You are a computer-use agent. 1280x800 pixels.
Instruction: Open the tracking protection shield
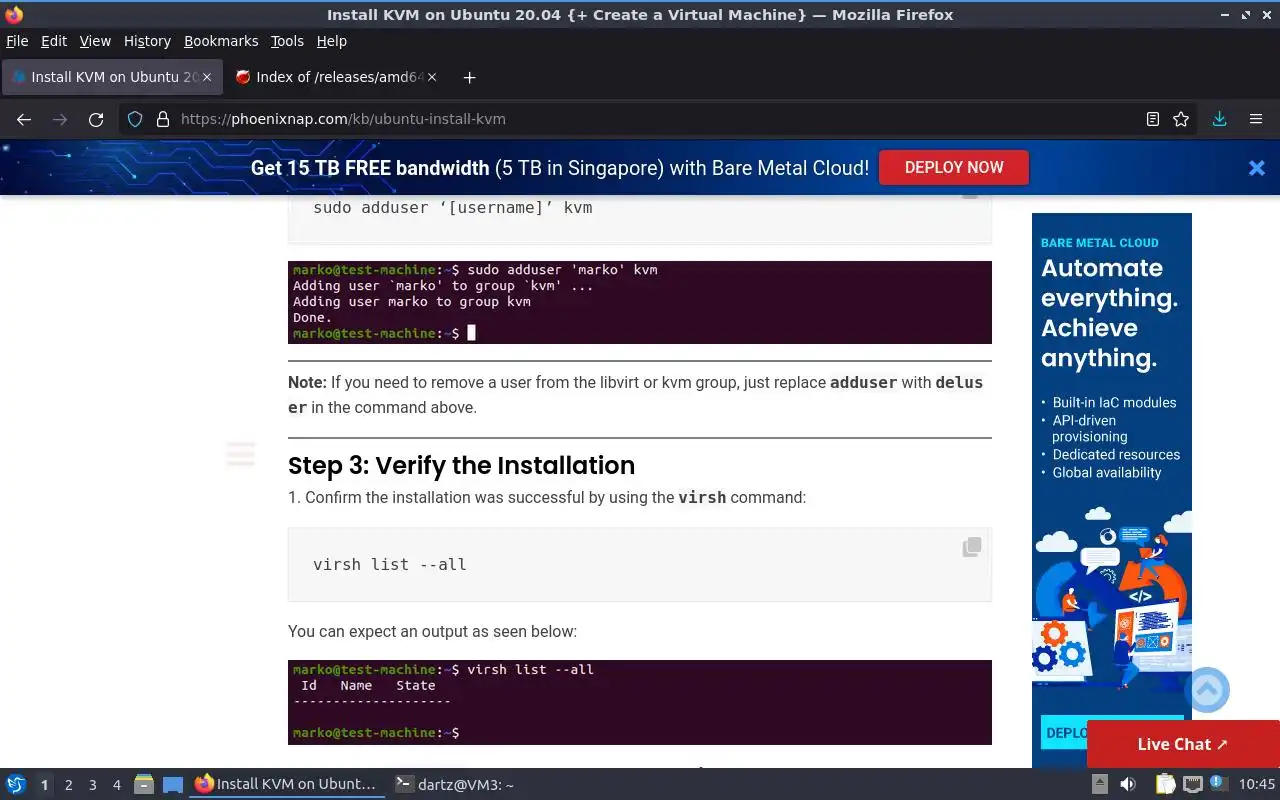(x=135, y=119)
